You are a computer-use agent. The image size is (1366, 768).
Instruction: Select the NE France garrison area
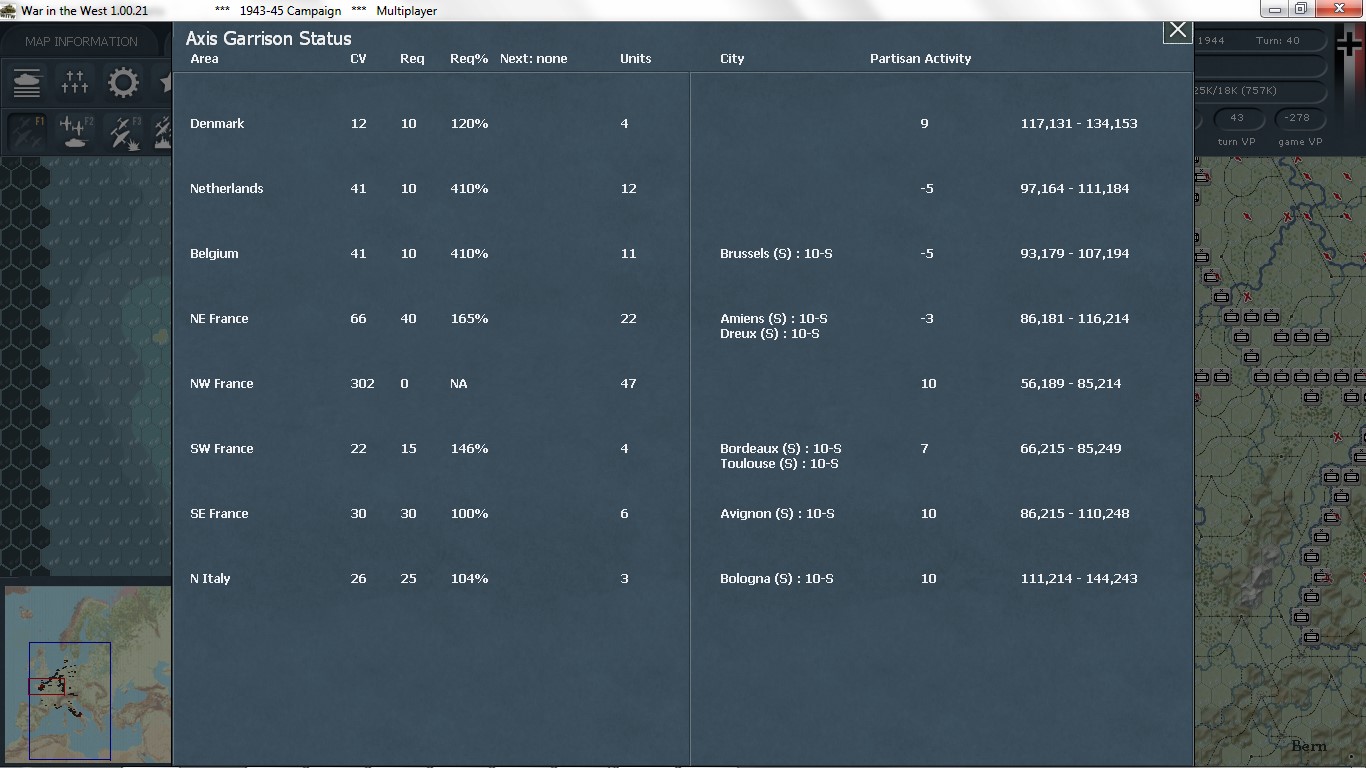click(219, 319)
